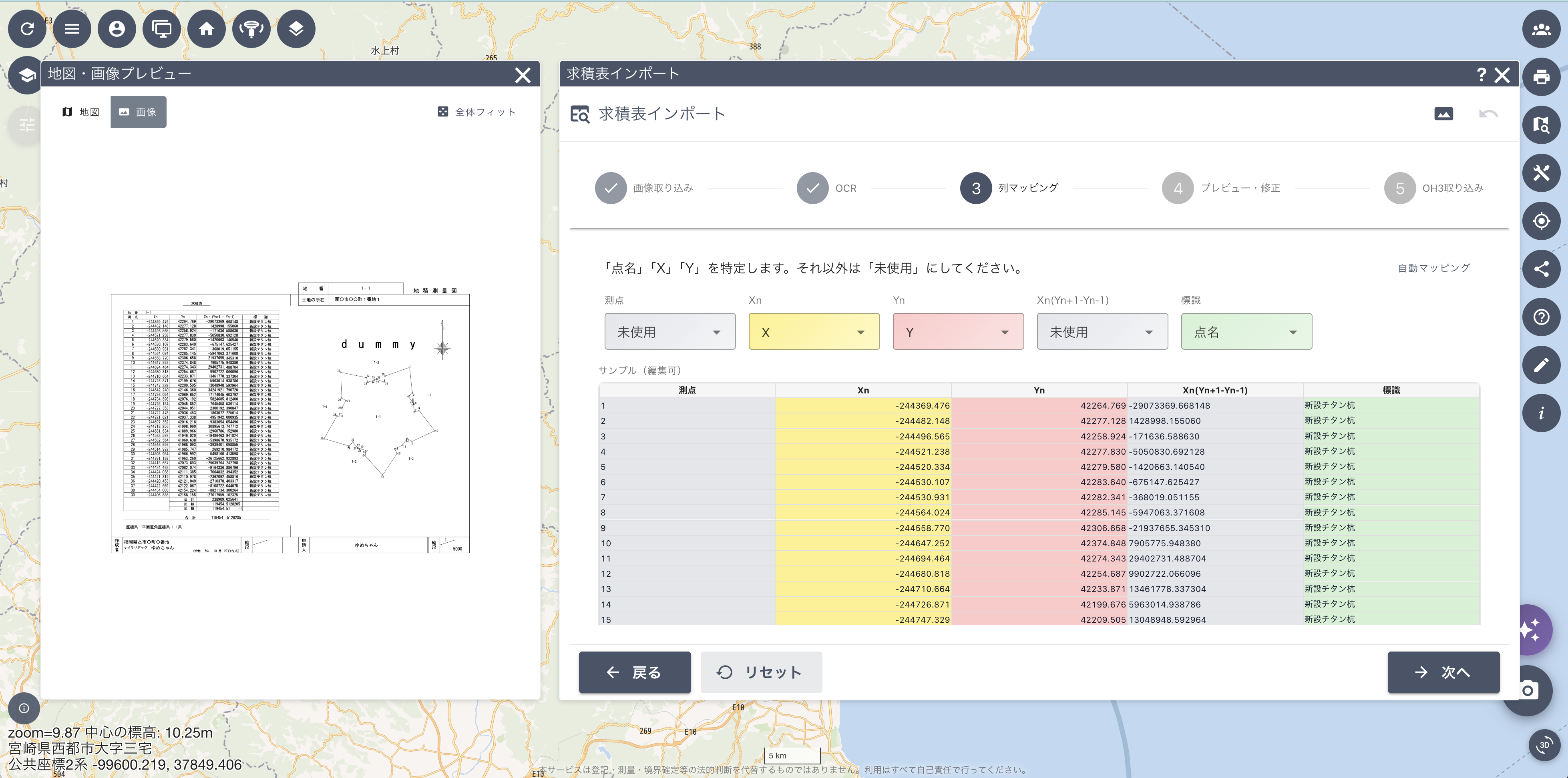This screenshot has height=778, width=1568.
Task: Refresh the map with the reload icon
Action: pyautogui.click(x=27, y=28)
